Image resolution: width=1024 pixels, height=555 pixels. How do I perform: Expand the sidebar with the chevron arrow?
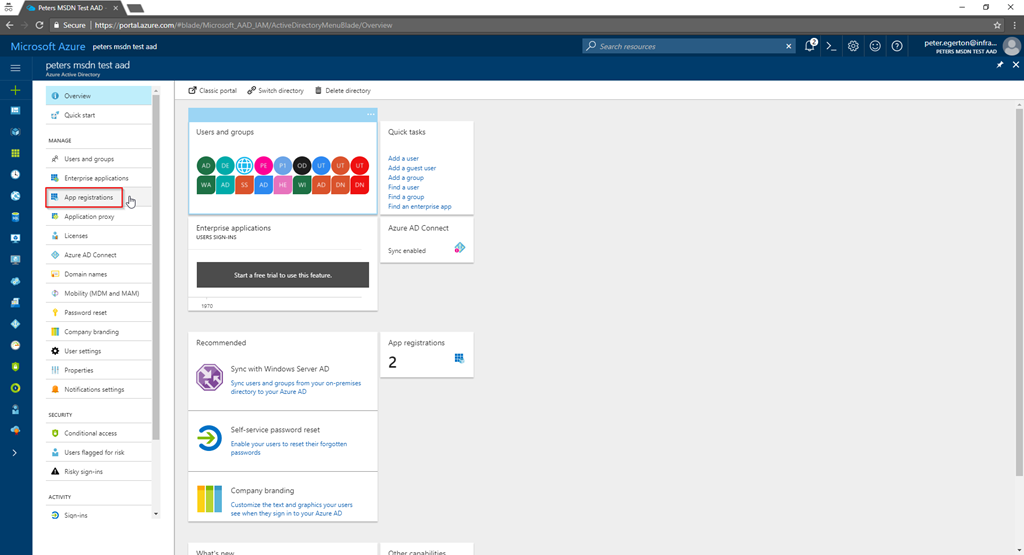(15, 453)
